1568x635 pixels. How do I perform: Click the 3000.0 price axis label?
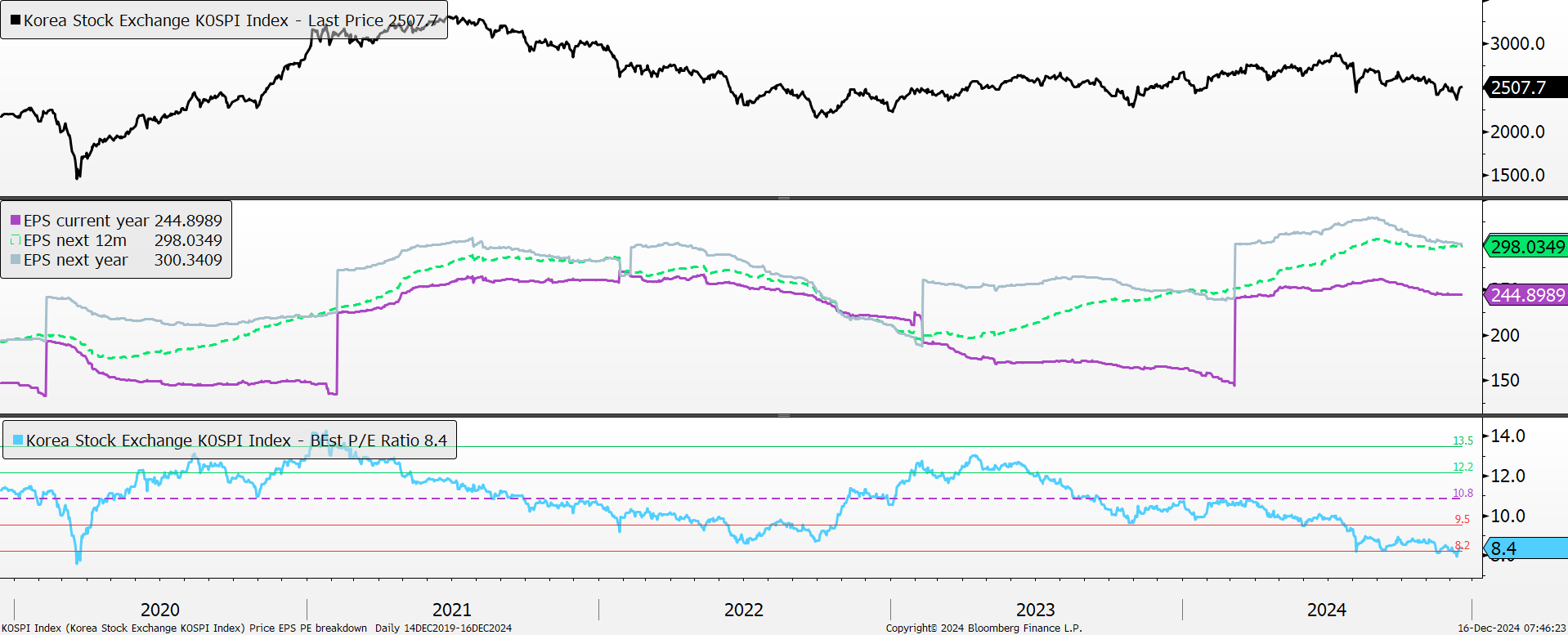point(1517,44)
